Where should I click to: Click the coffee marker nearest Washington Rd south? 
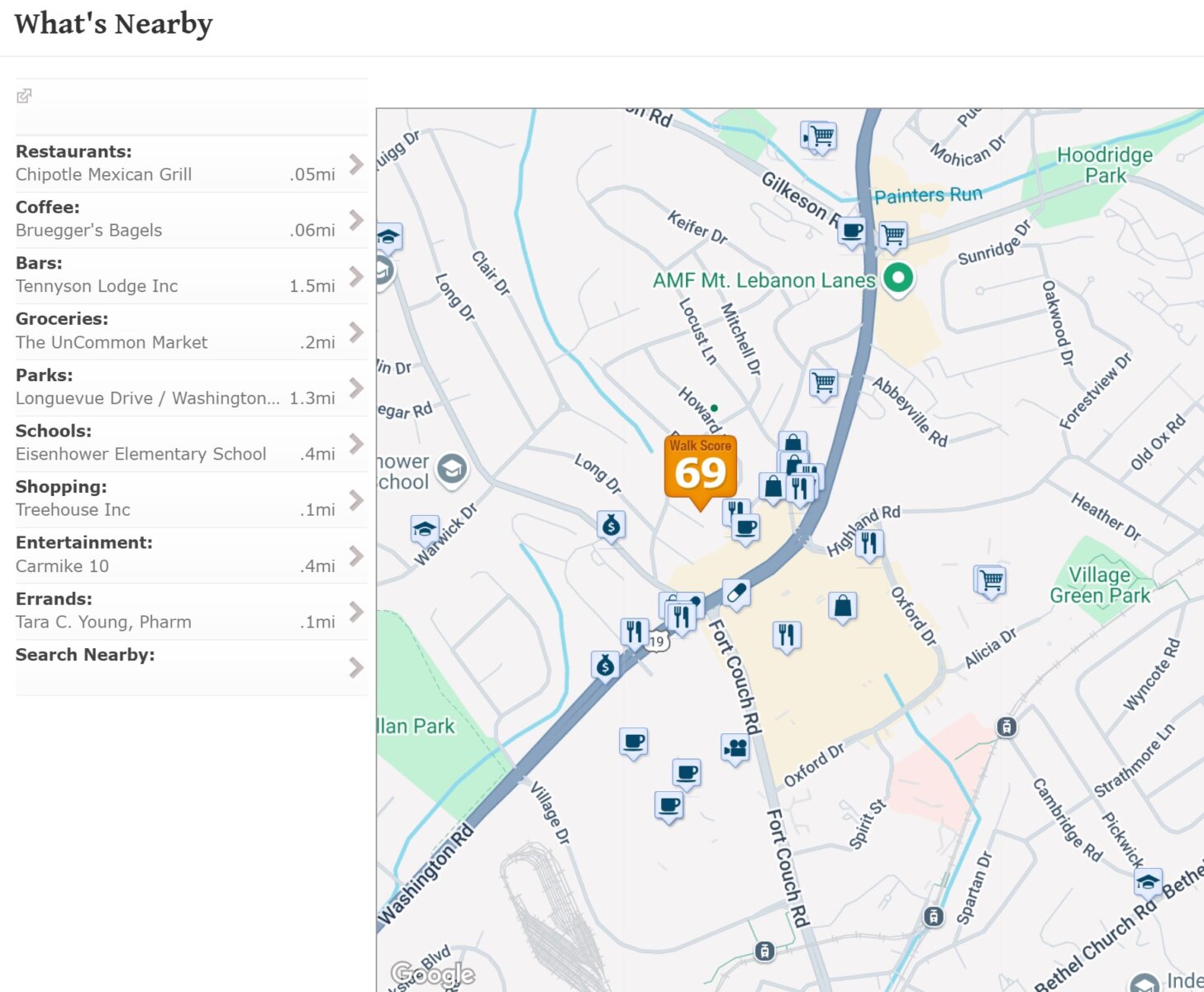pyautogui.click(x=634, y=743)
